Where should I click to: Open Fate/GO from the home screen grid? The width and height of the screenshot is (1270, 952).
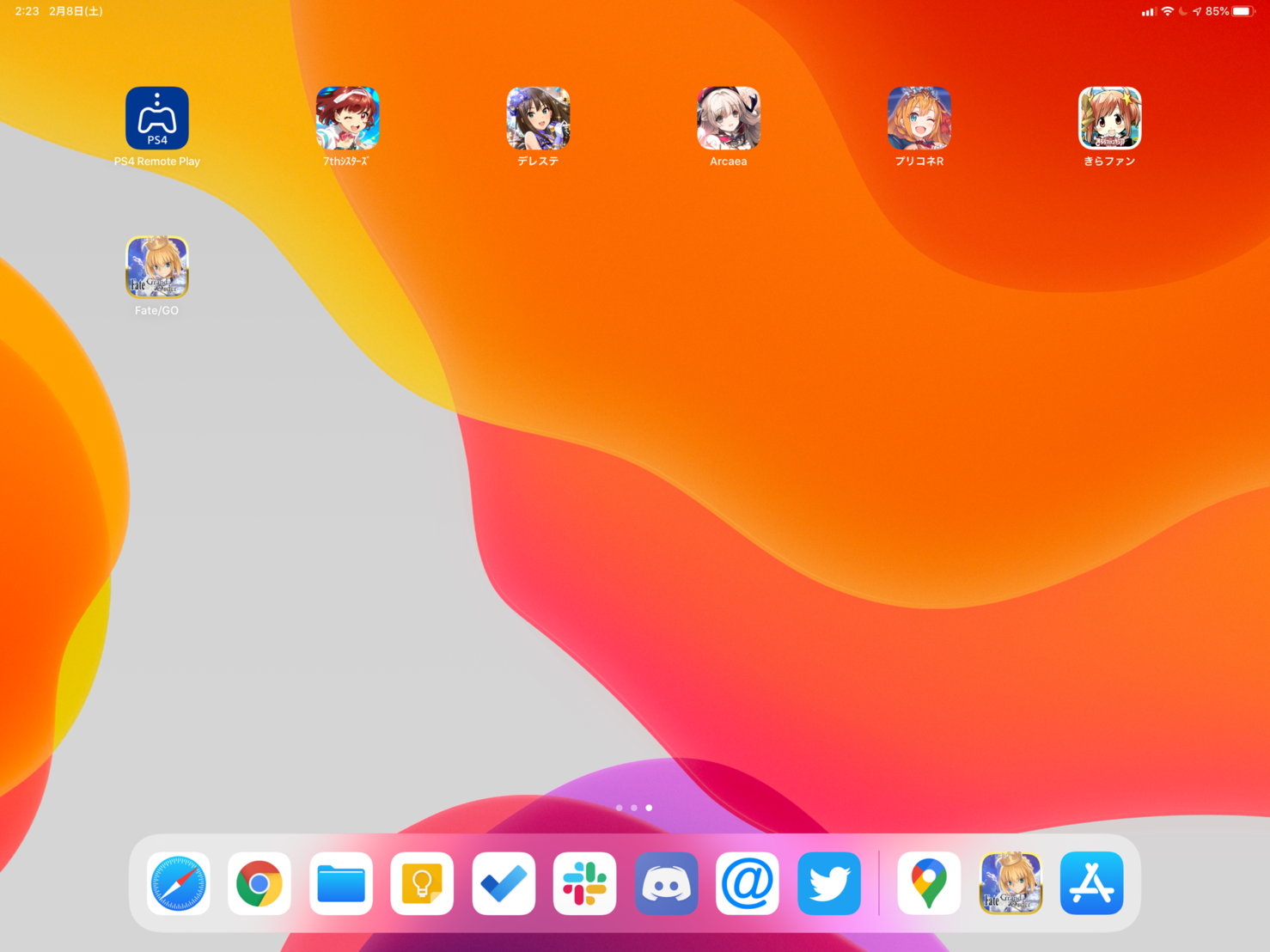tap(157, 267)
